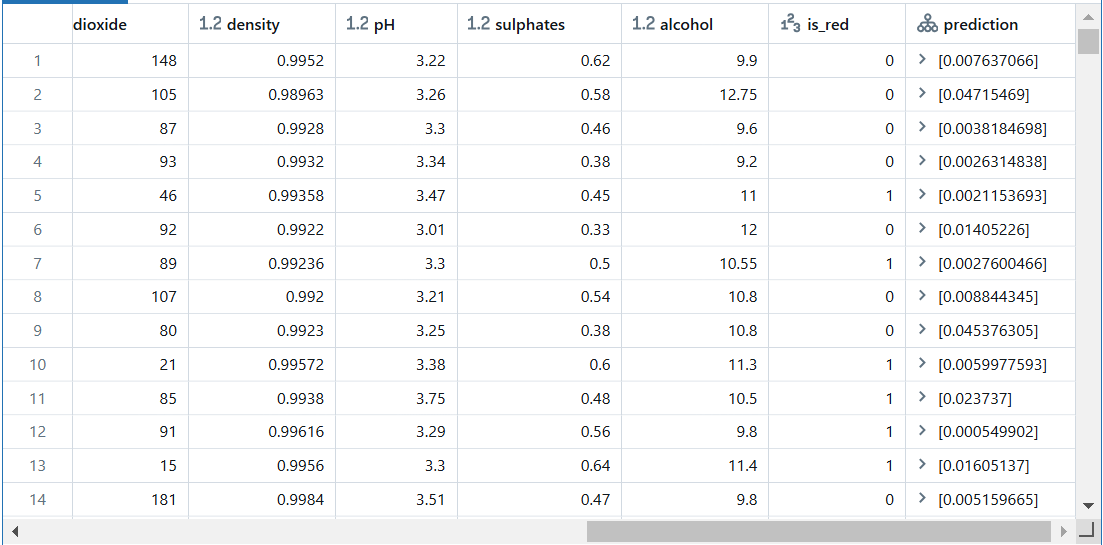Expand prediction [0.023737] in row 11

point(922,397)
